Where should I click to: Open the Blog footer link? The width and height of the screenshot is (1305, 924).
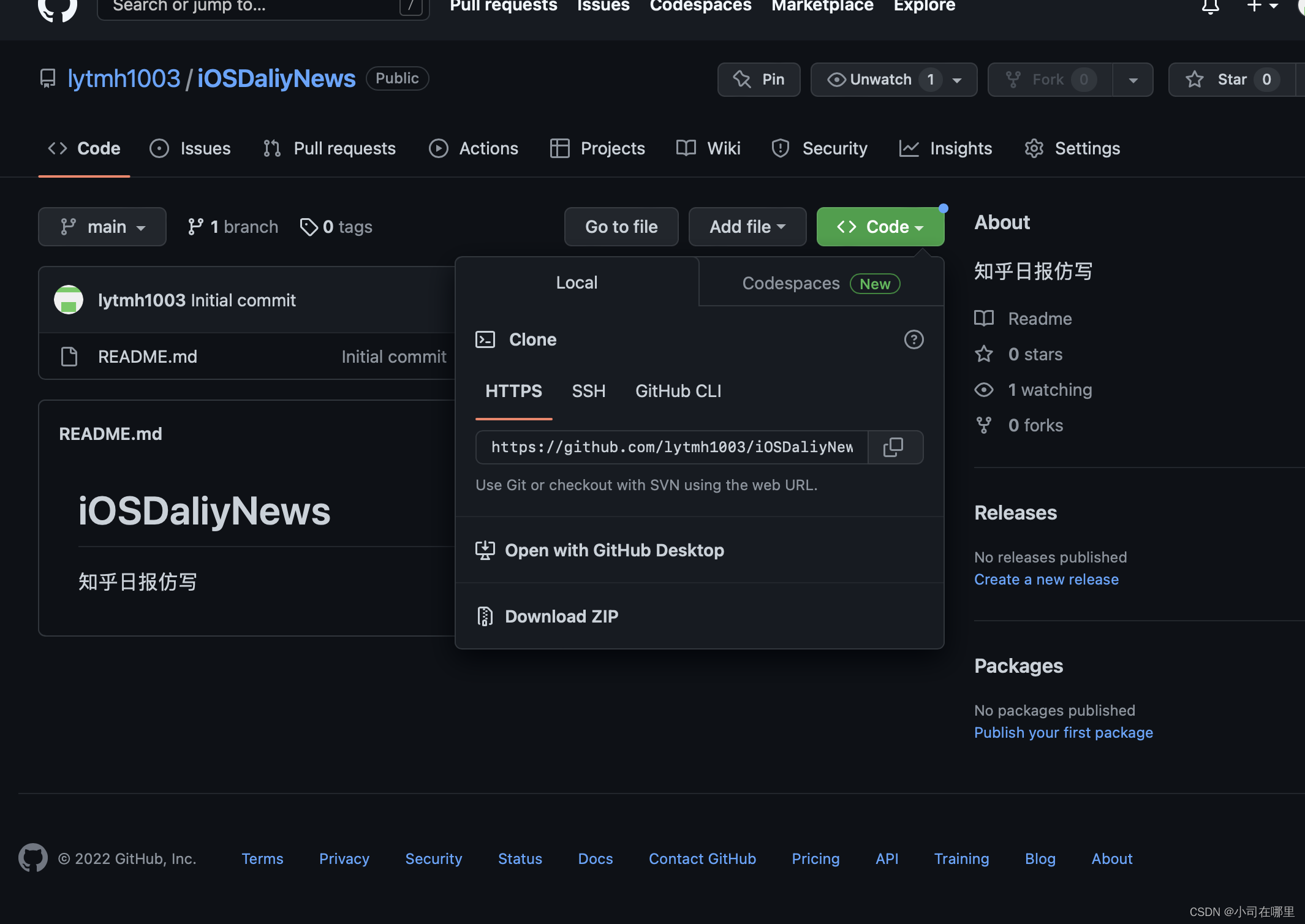coord(1040,859)
